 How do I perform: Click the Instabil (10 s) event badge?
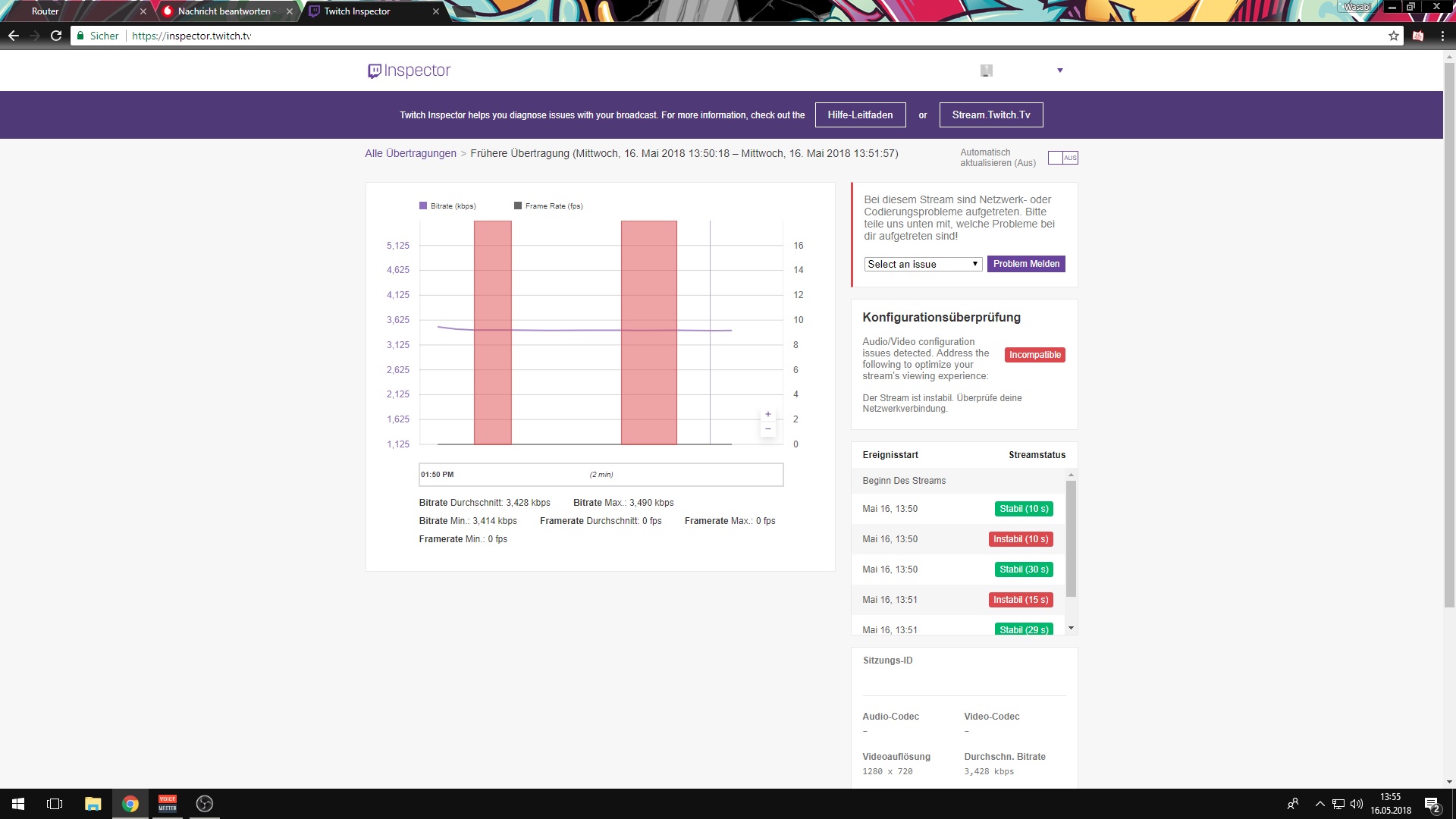pyautogui.click(x=1021, y=539)
